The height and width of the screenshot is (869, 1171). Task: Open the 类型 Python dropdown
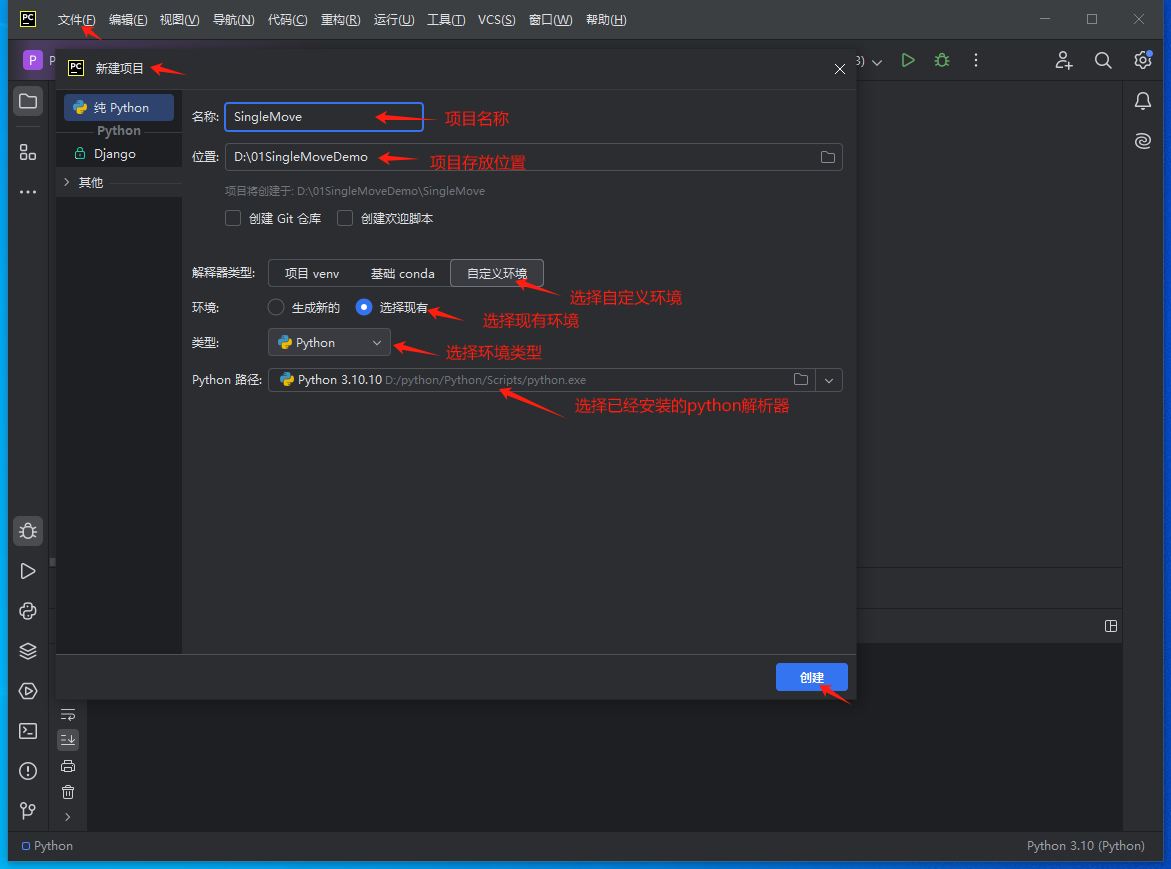coord(329,343)
